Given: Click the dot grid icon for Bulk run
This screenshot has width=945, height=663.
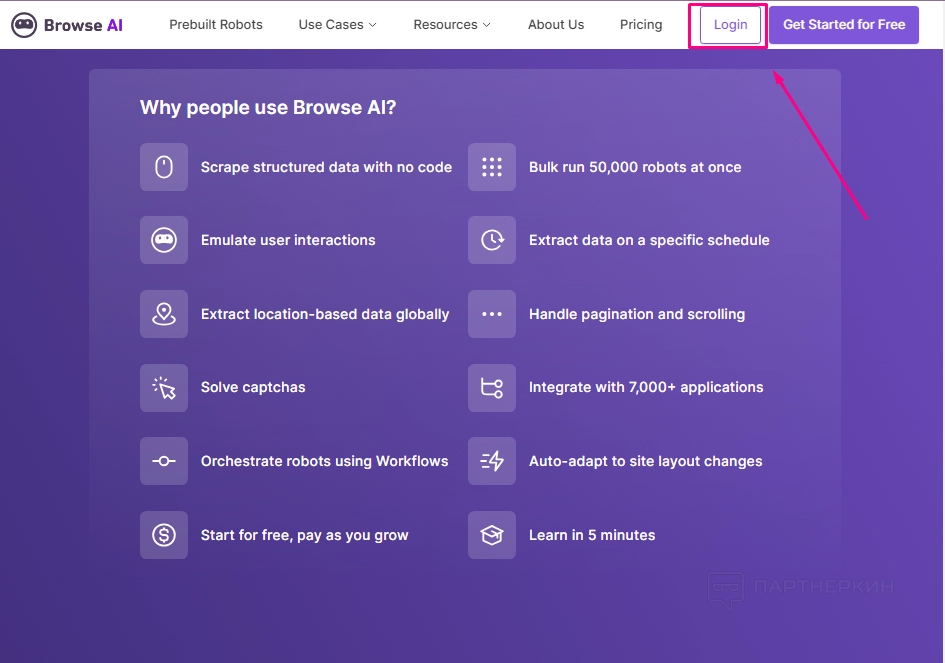Looking at the screenshot, I should (492, 167).
